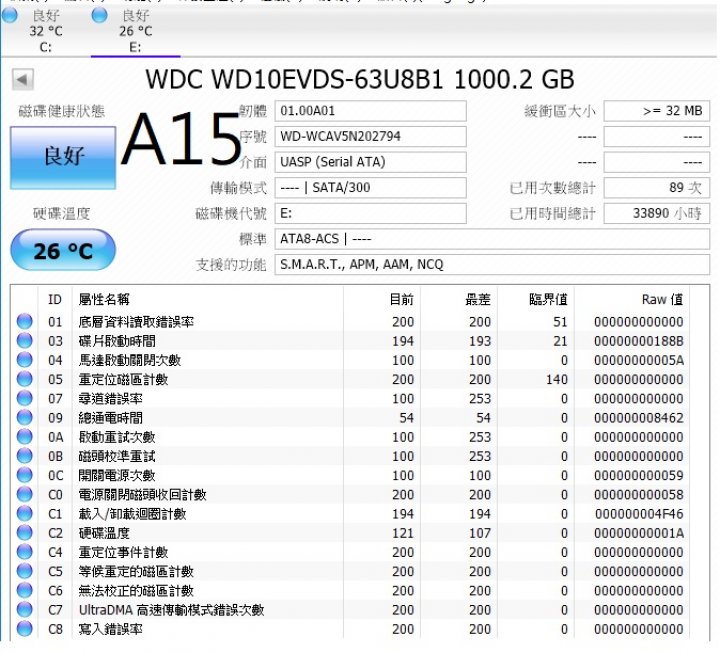Click status icon for attribute 0A
This screenshot has height=653, width=720.
24,437
